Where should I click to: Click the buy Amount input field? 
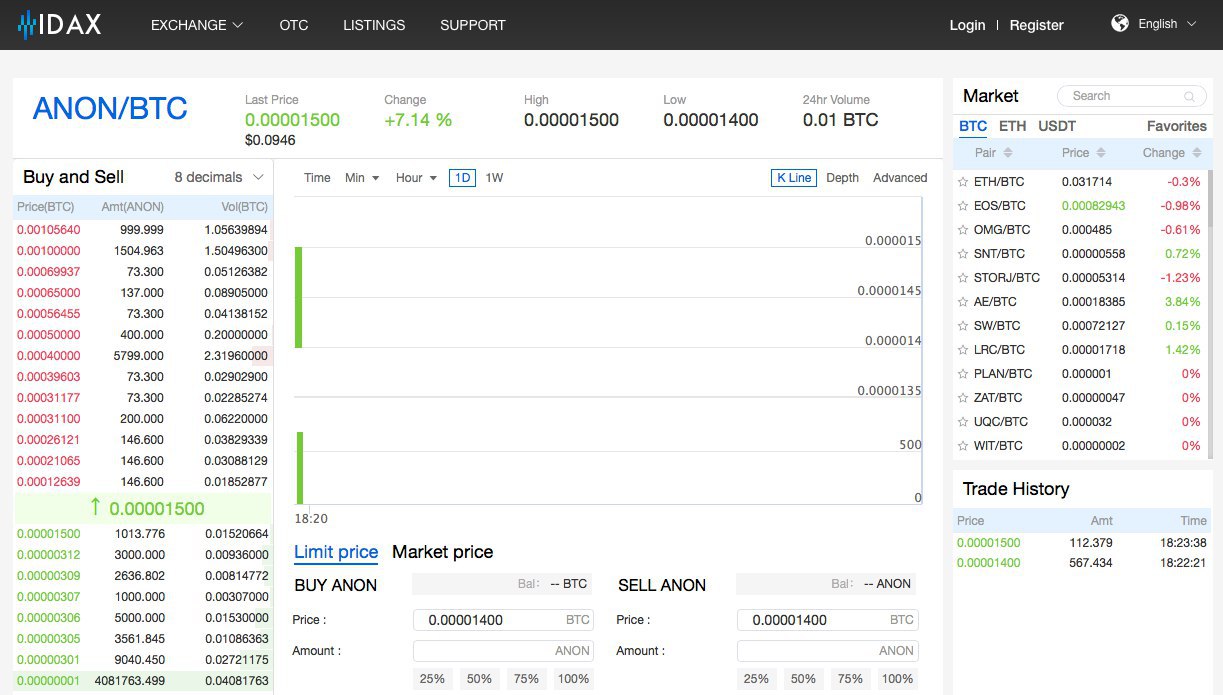(x=503, y=651)
